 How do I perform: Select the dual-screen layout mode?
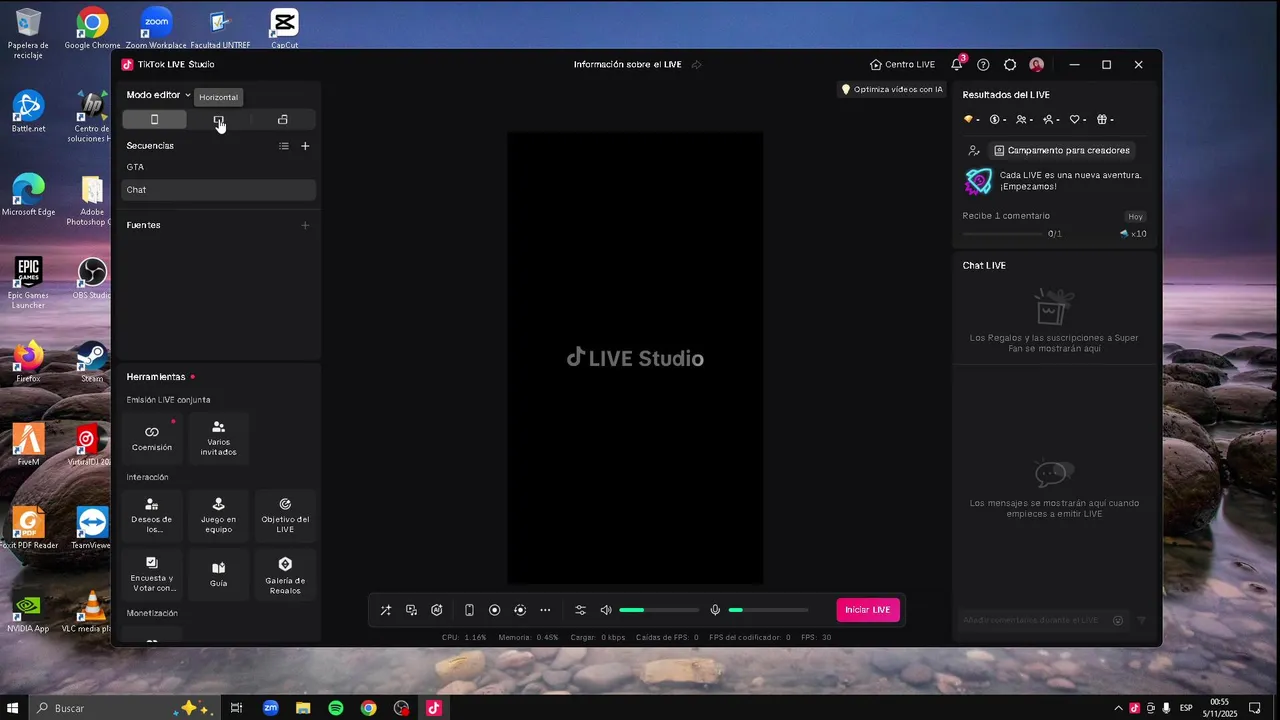[x=283, y=119]
